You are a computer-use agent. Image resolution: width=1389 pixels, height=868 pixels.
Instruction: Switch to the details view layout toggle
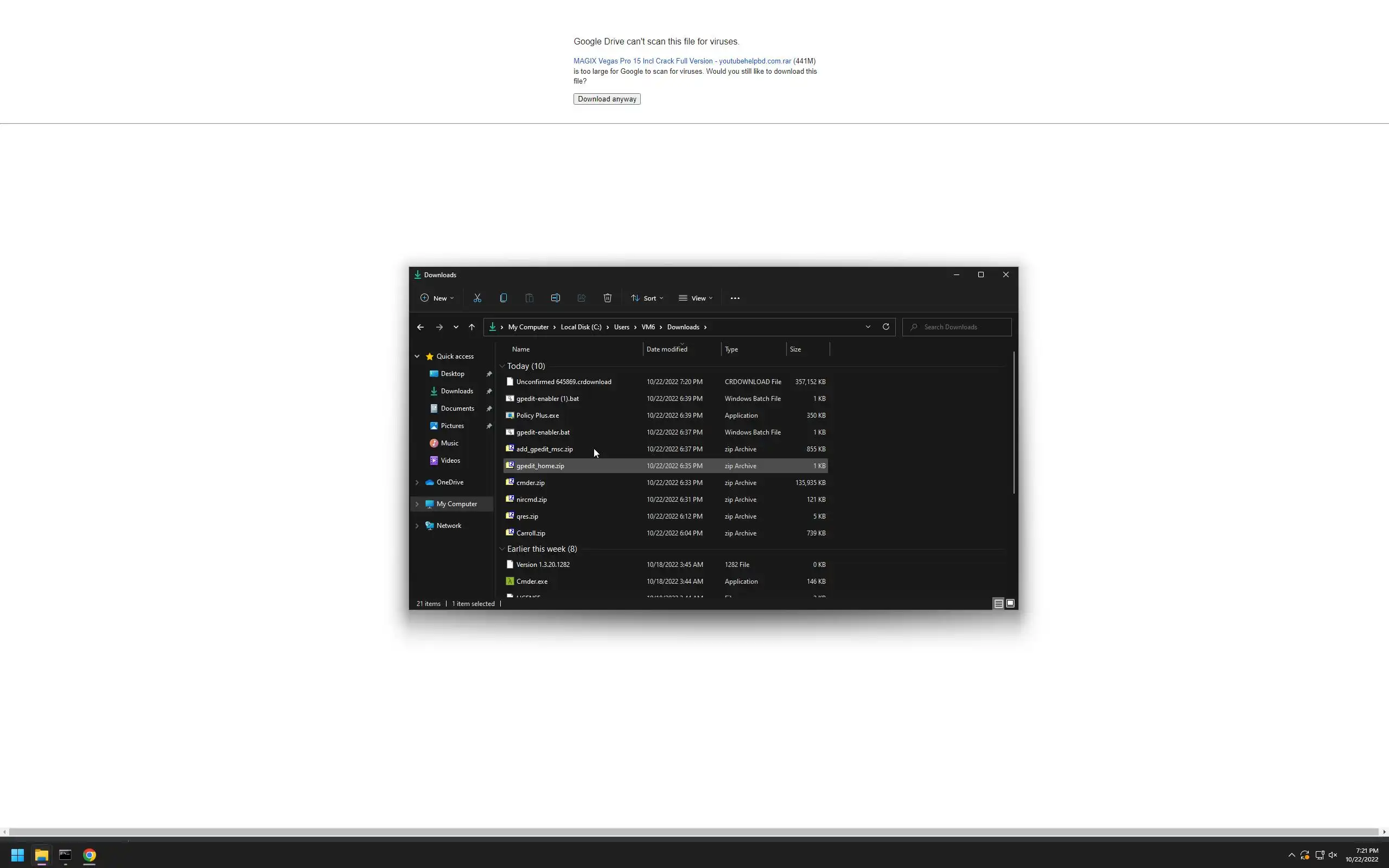998,603
